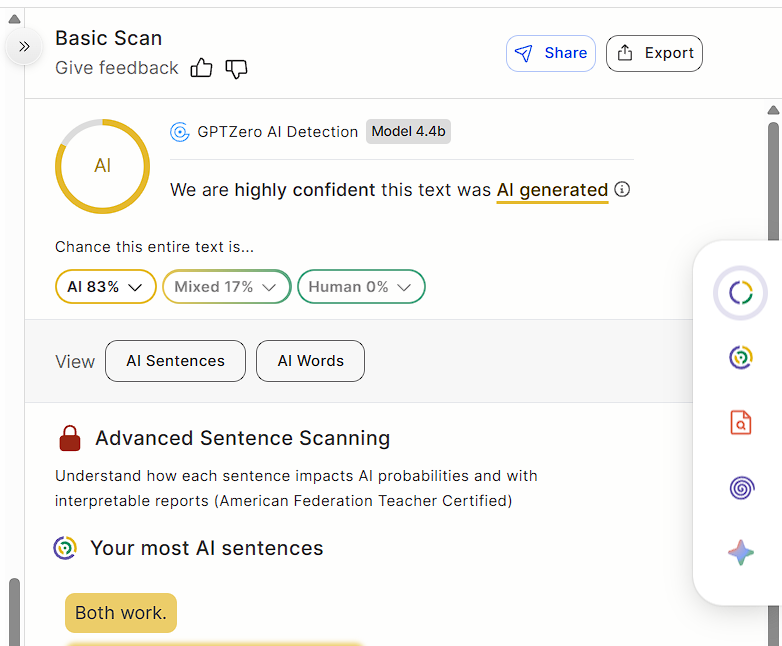Click the thumbs up feedback icon

(x=202, y=68)
